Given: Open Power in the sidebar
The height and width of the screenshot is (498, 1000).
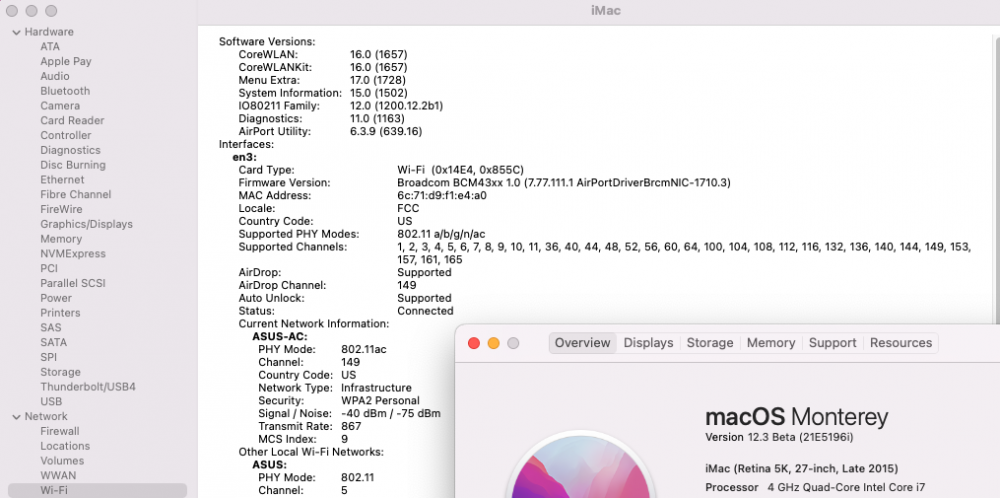Looking at the screenshot, I should click(x=56, y=298).
